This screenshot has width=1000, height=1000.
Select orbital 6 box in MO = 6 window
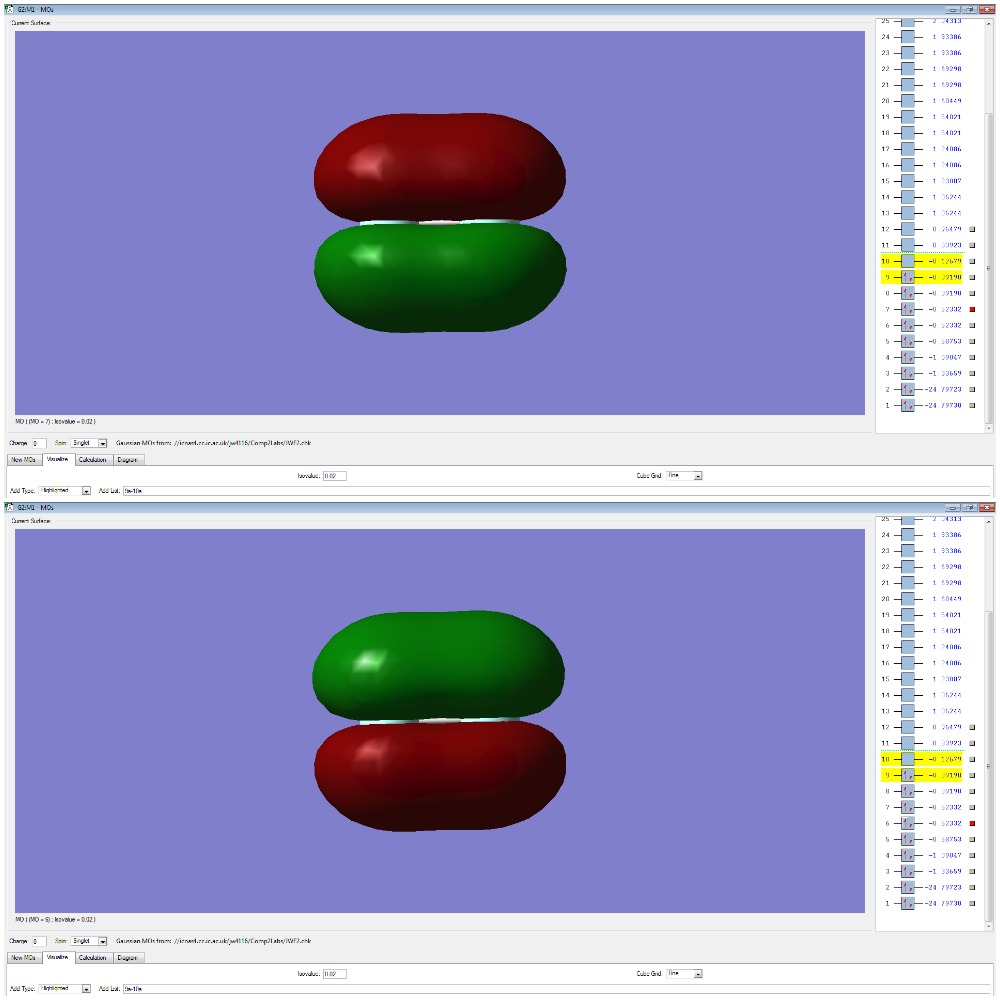[x=907, y=823]
